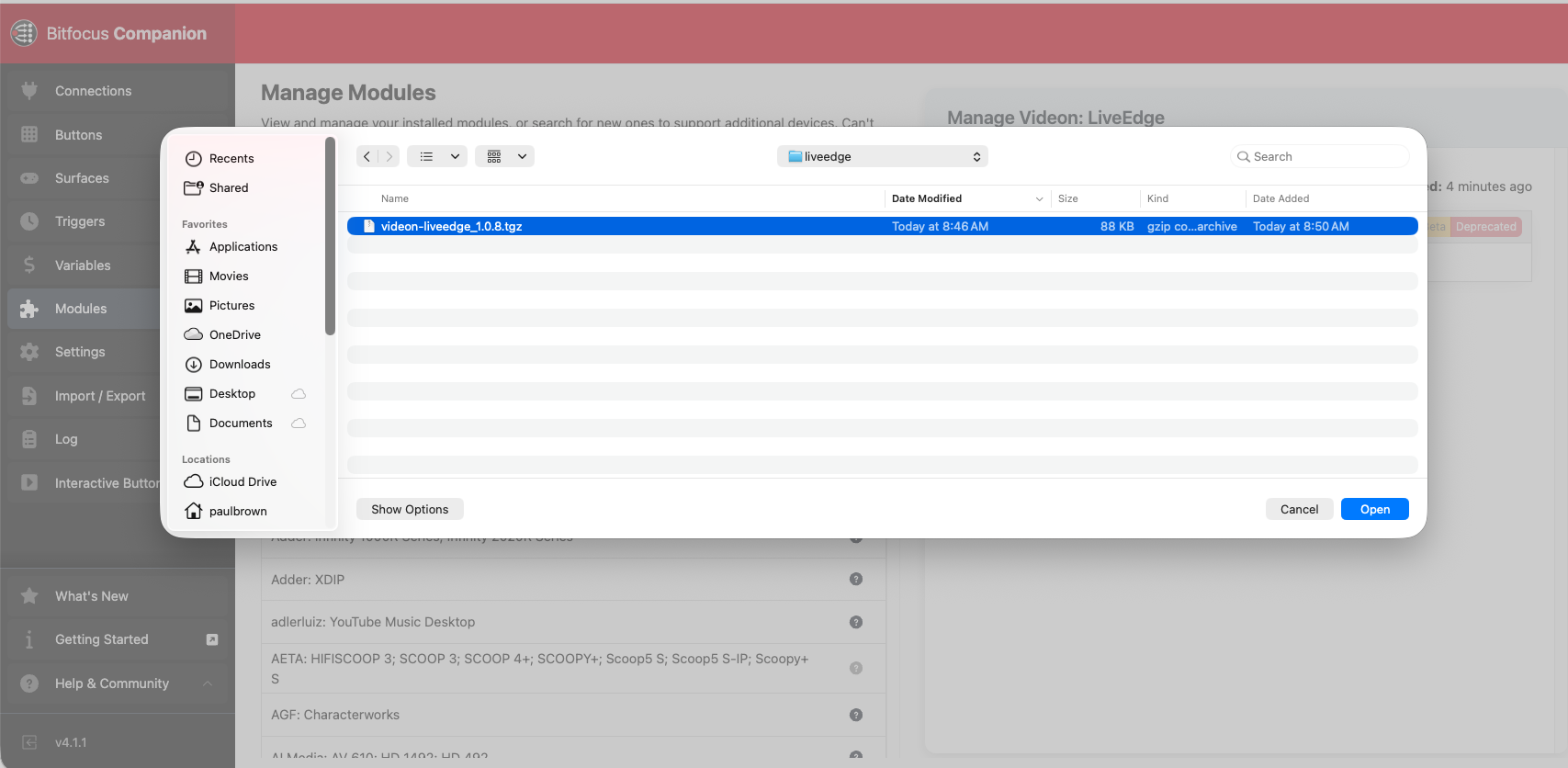Screen dimensions: 1568x768
Task: Sort by Kind column header
Action: (x=1157, y=198)
